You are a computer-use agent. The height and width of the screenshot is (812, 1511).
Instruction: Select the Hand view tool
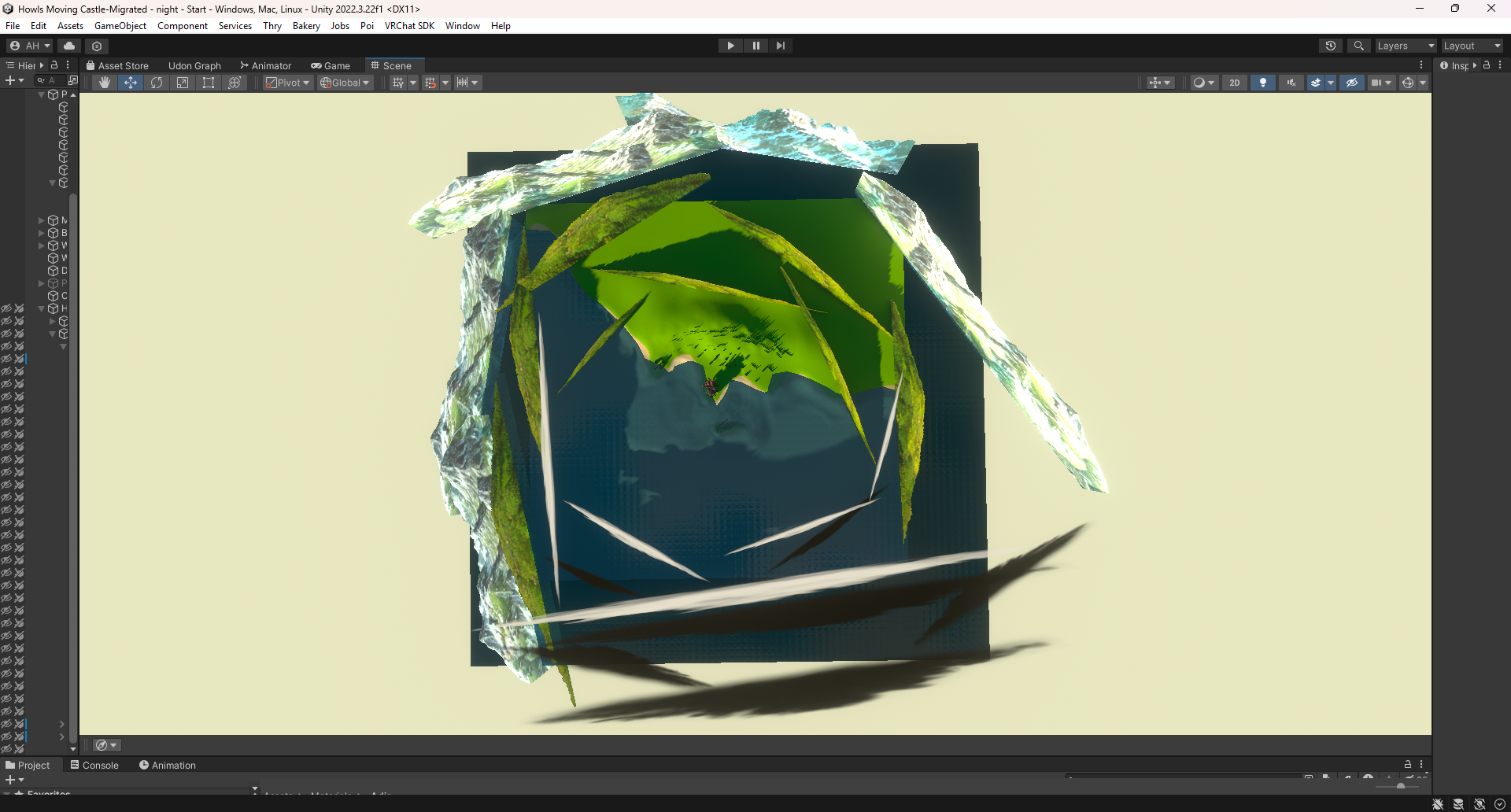coord(105,83)
